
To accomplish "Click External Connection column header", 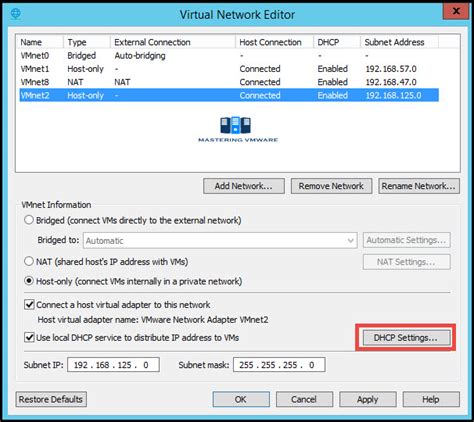I will (x=173, y=42).
